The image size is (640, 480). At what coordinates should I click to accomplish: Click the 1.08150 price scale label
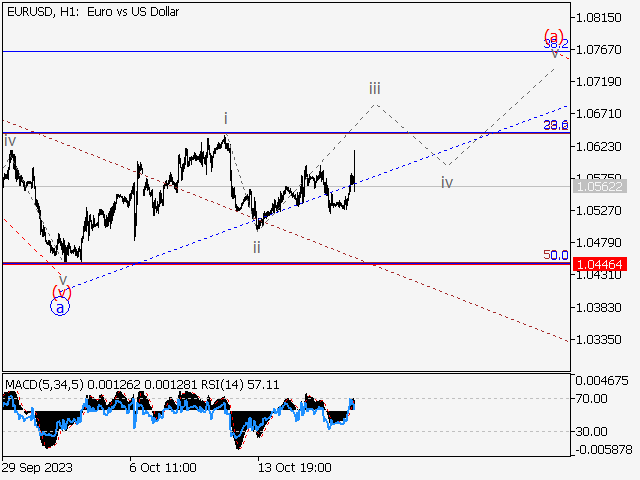tap(598, 18)
